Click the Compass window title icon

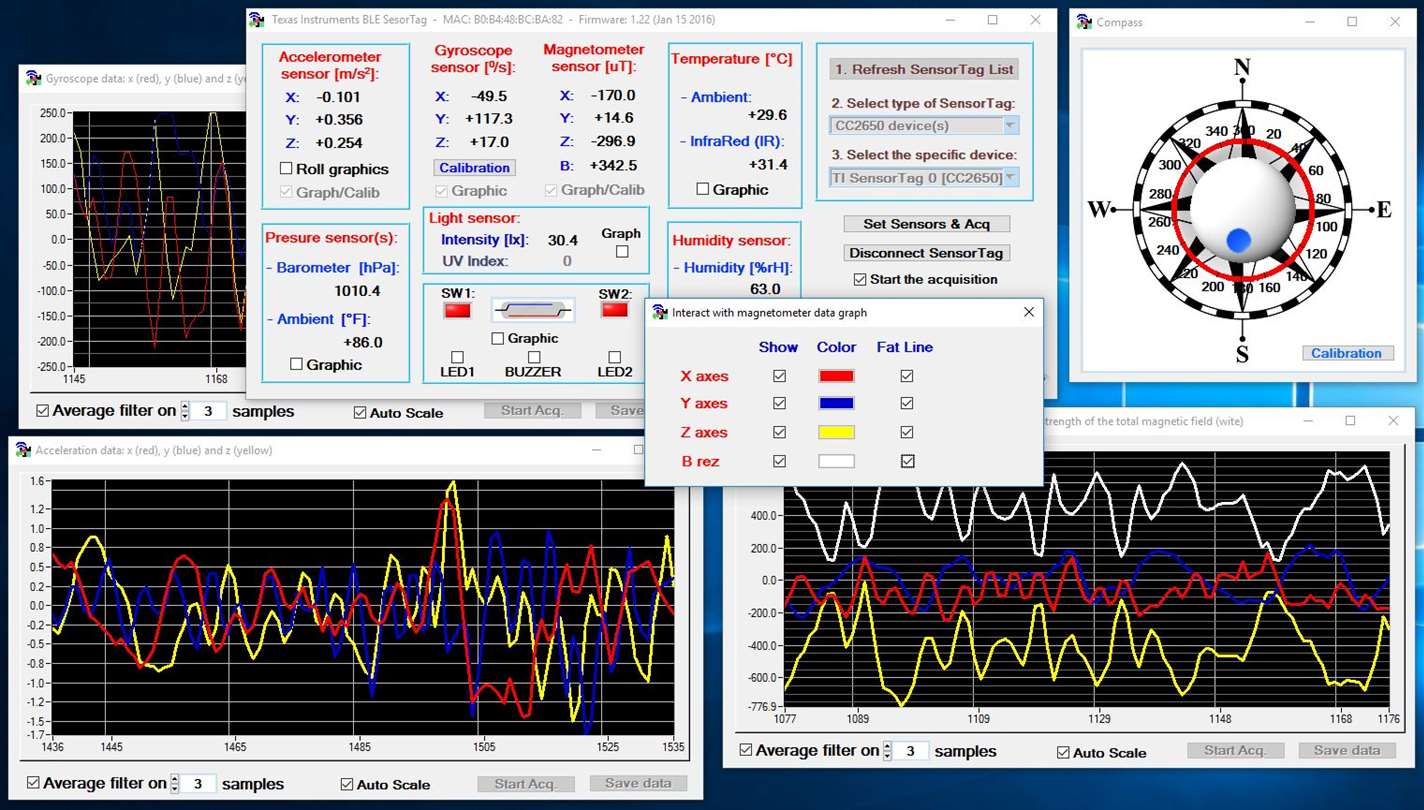coord(1084,22)
